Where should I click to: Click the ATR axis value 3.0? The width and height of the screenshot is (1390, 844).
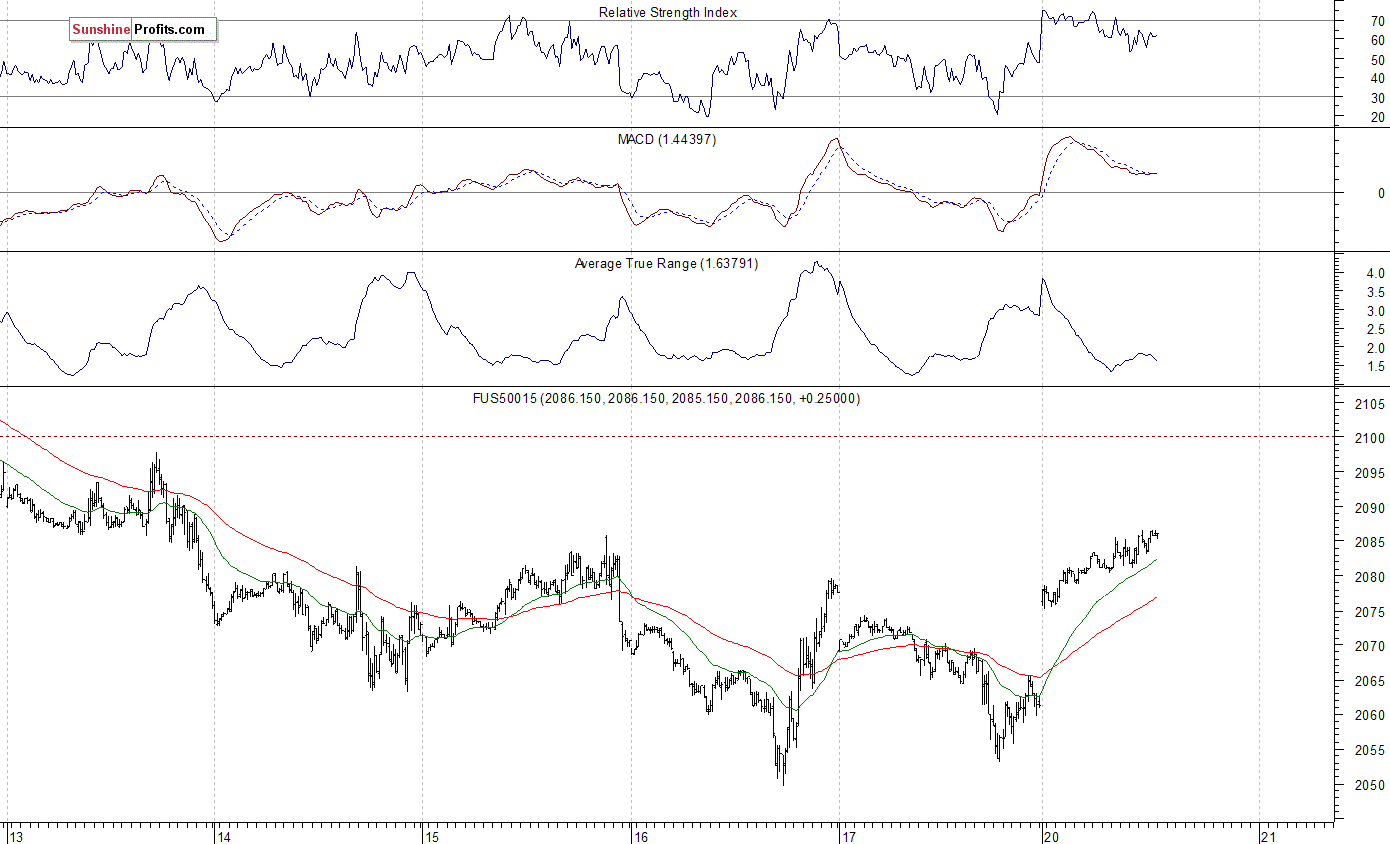pyautogui.click(x=1375, y=311)
